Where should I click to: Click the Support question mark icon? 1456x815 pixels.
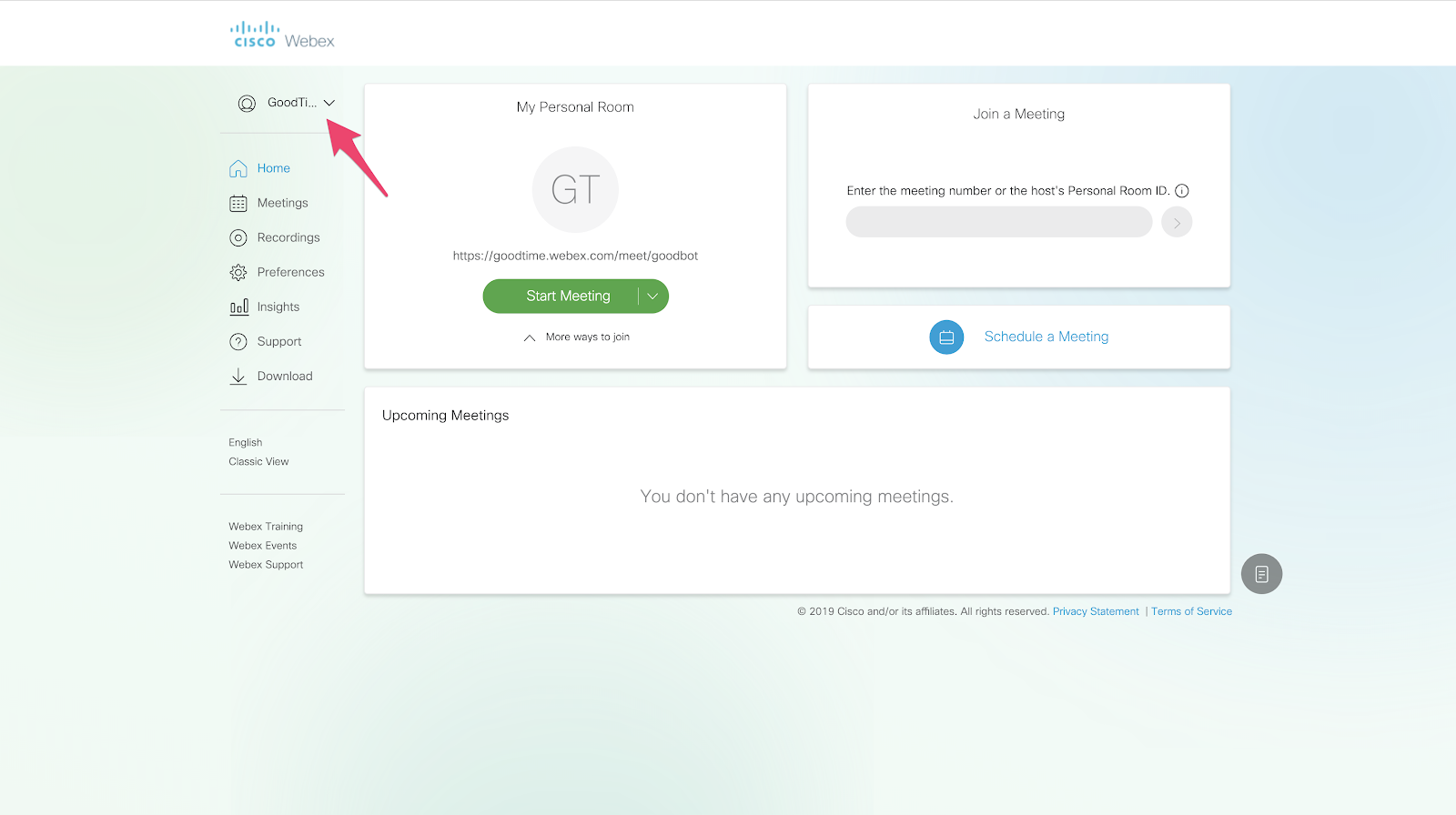click(x=238, y=342)
